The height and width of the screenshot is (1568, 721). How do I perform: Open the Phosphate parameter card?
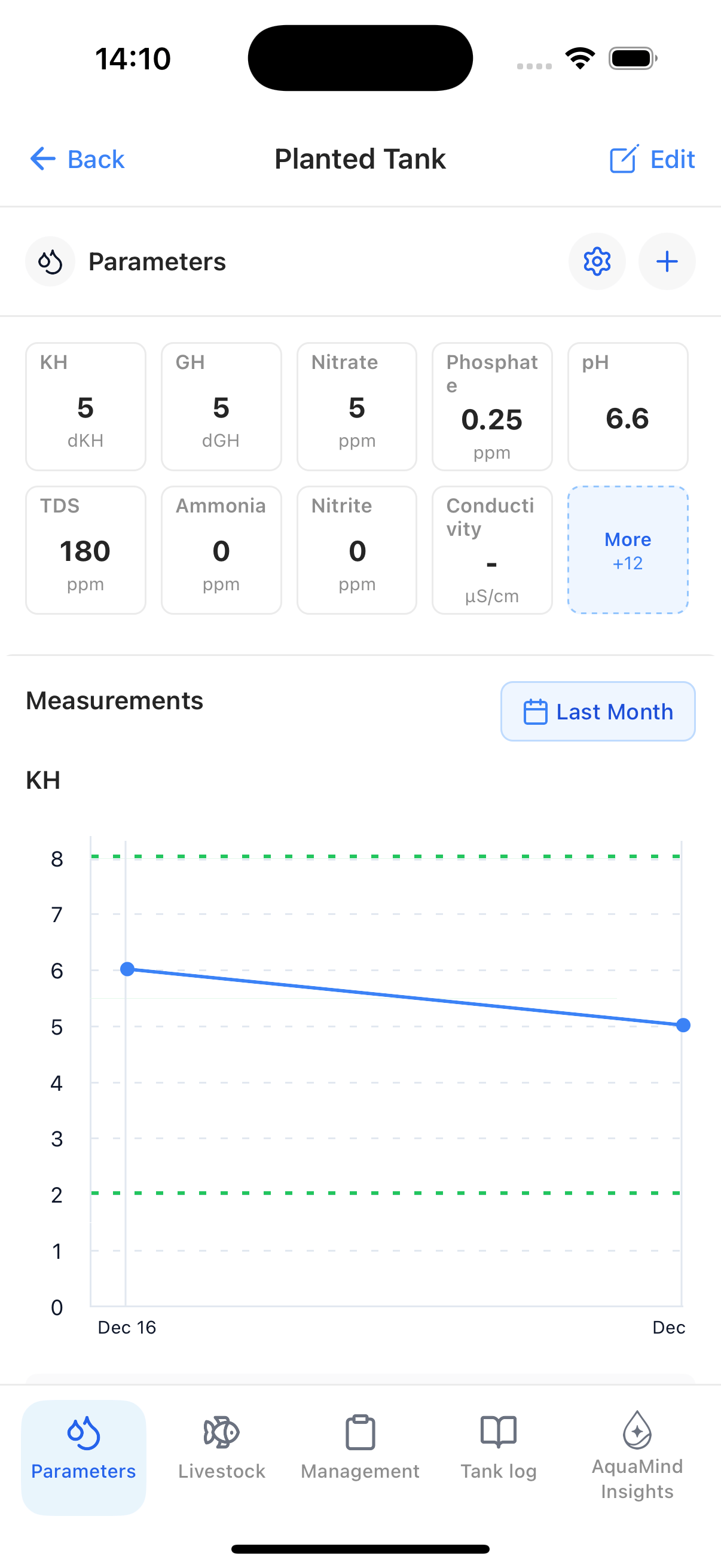click(x=491, y=407)
